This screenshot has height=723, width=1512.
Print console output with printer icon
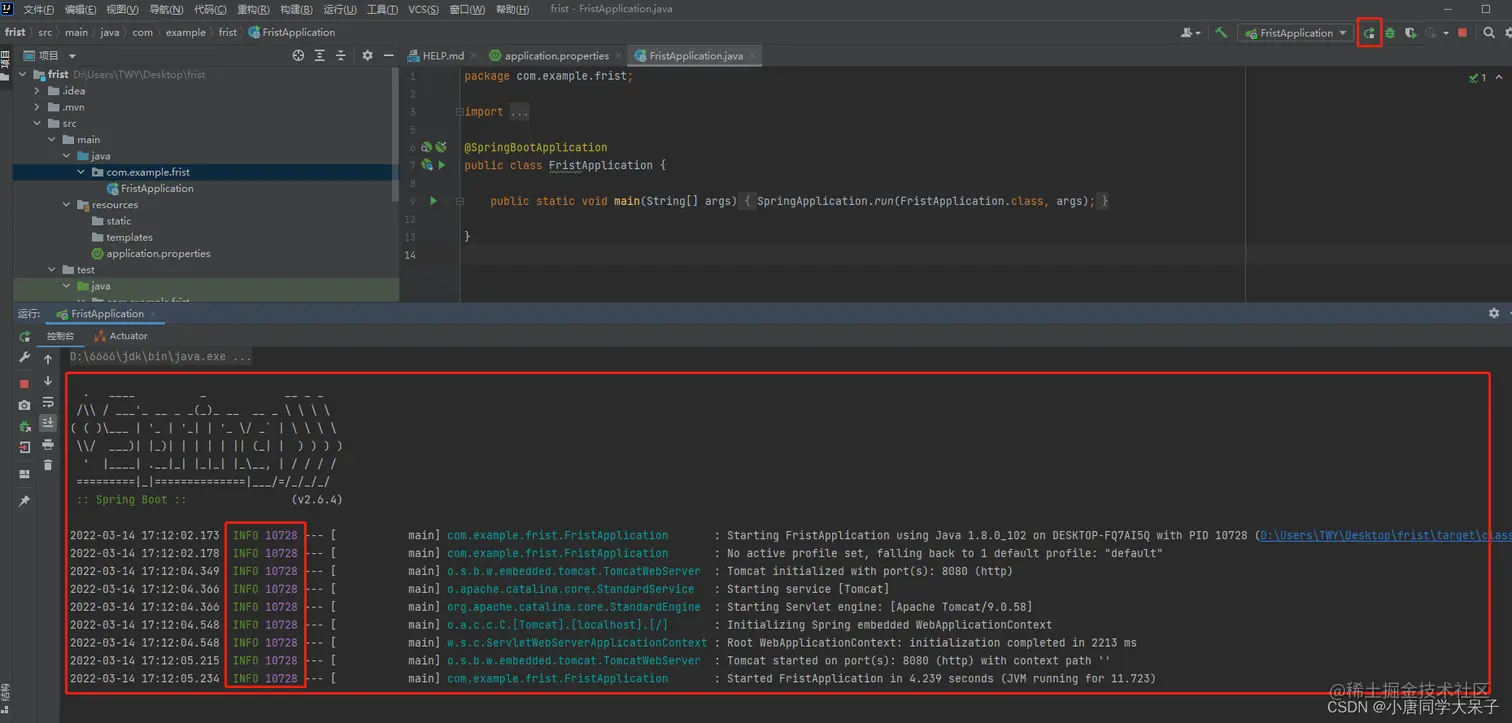coord(48,444)
